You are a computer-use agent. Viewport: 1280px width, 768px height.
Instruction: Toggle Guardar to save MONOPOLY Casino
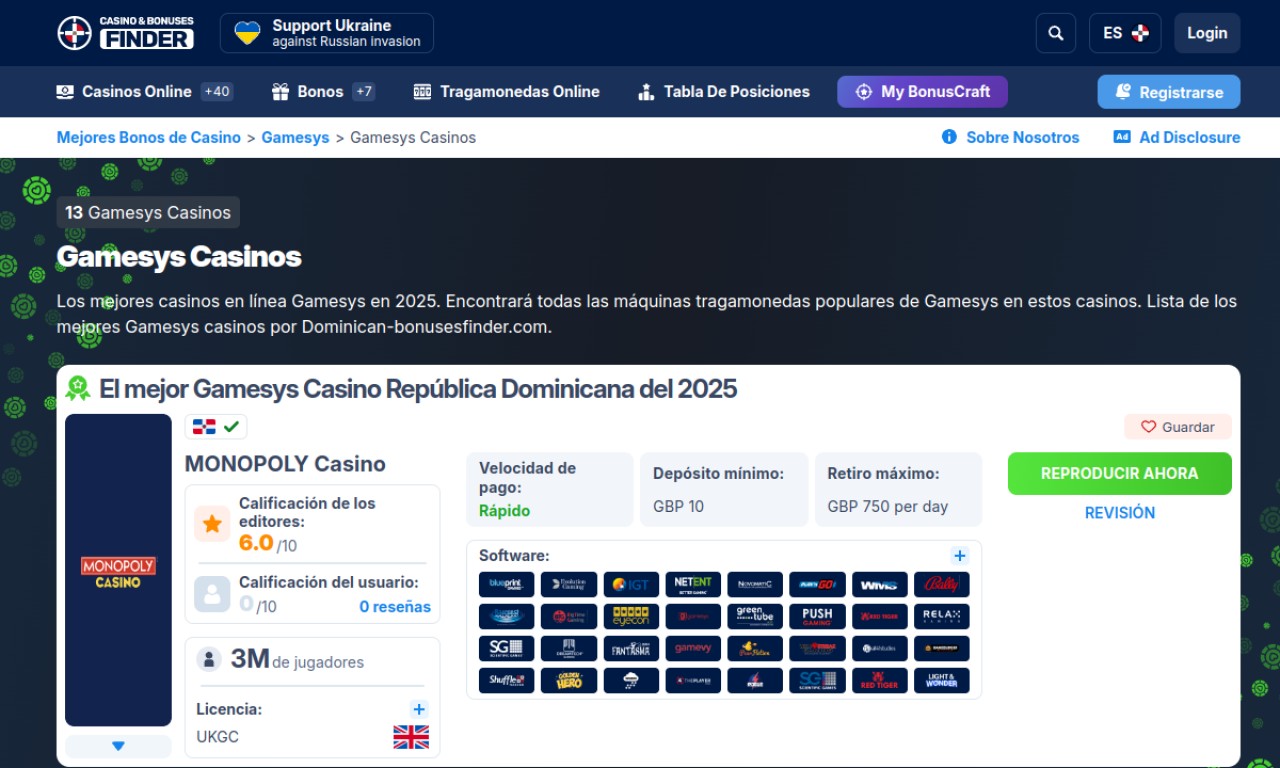click(x=1178, y=427)
